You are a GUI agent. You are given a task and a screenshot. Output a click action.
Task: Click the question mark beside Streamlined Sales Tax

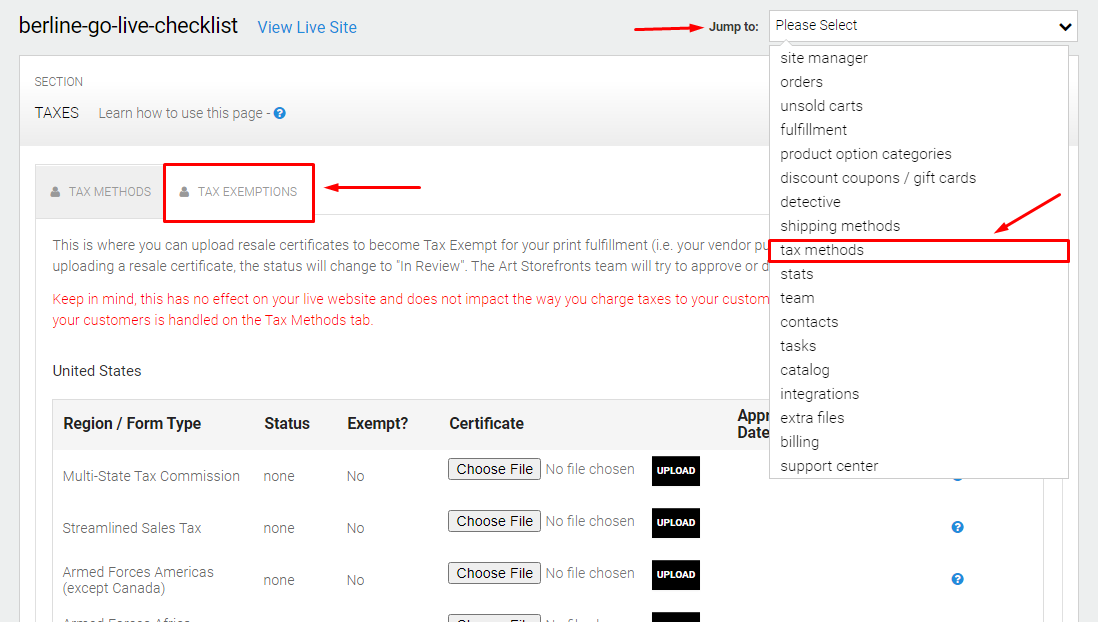[x=957, y=527]
